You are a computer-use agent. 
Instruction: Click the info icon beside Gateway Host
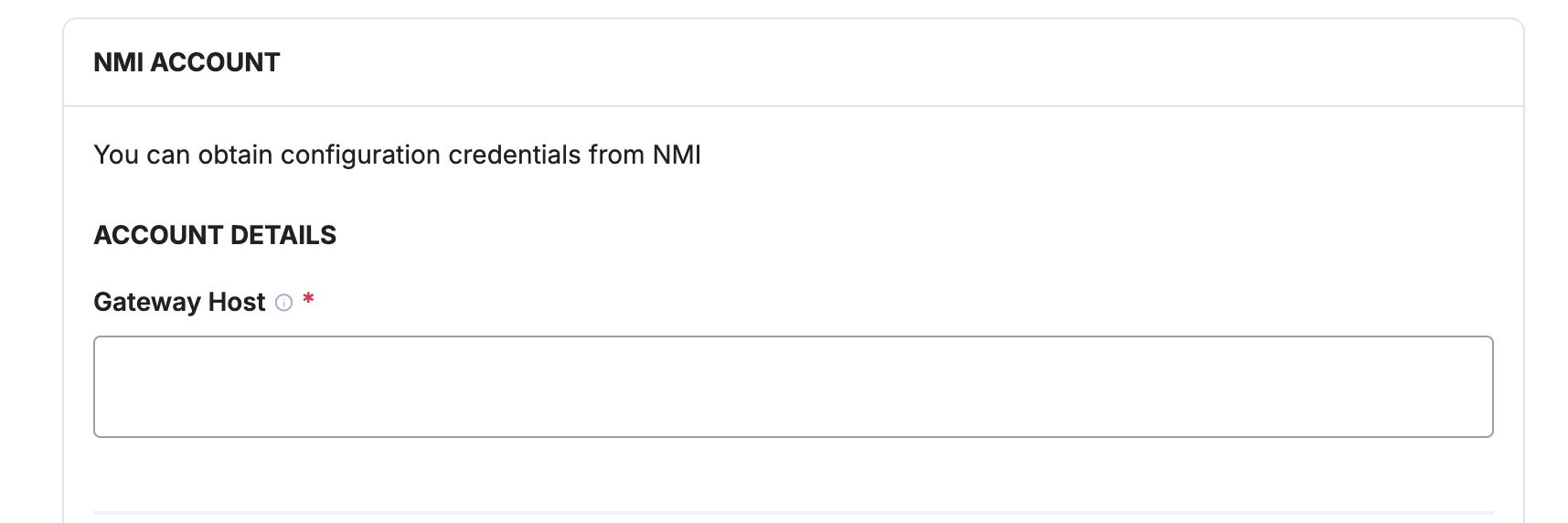pyautogui.click(x=284, y=303)
